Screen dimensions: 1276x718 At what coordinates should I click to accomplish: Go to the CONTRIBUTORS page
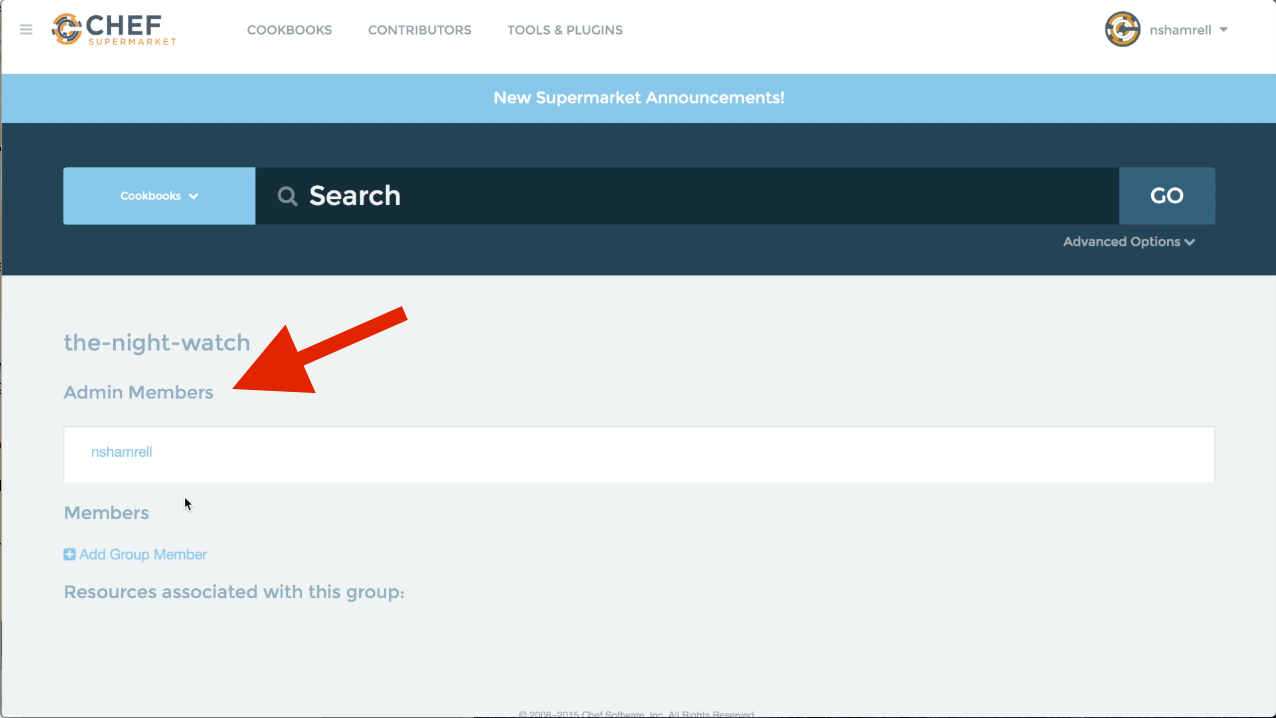[419, 30]
